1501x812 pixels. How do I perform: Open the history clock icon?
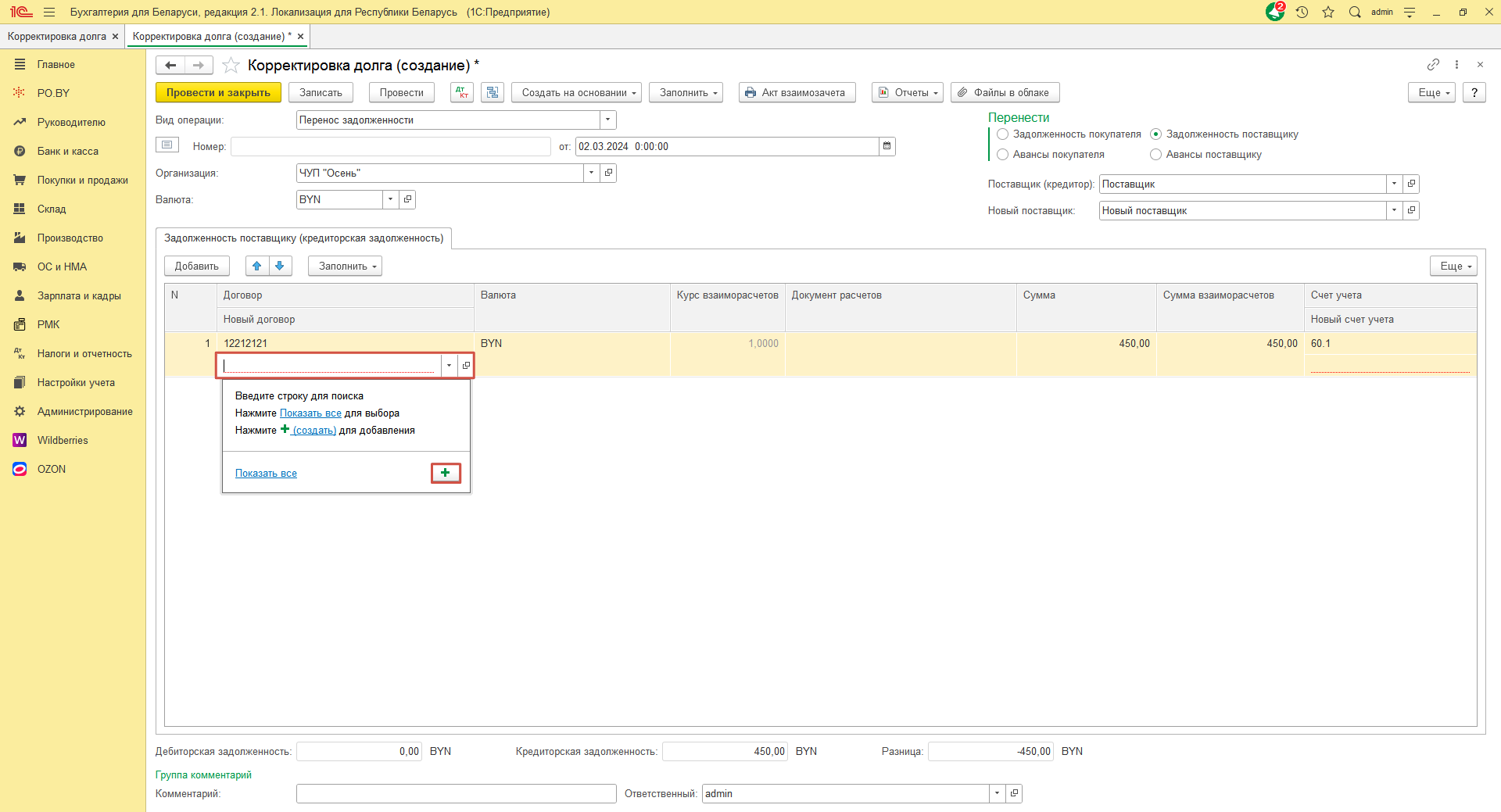tap(1302, 12)
